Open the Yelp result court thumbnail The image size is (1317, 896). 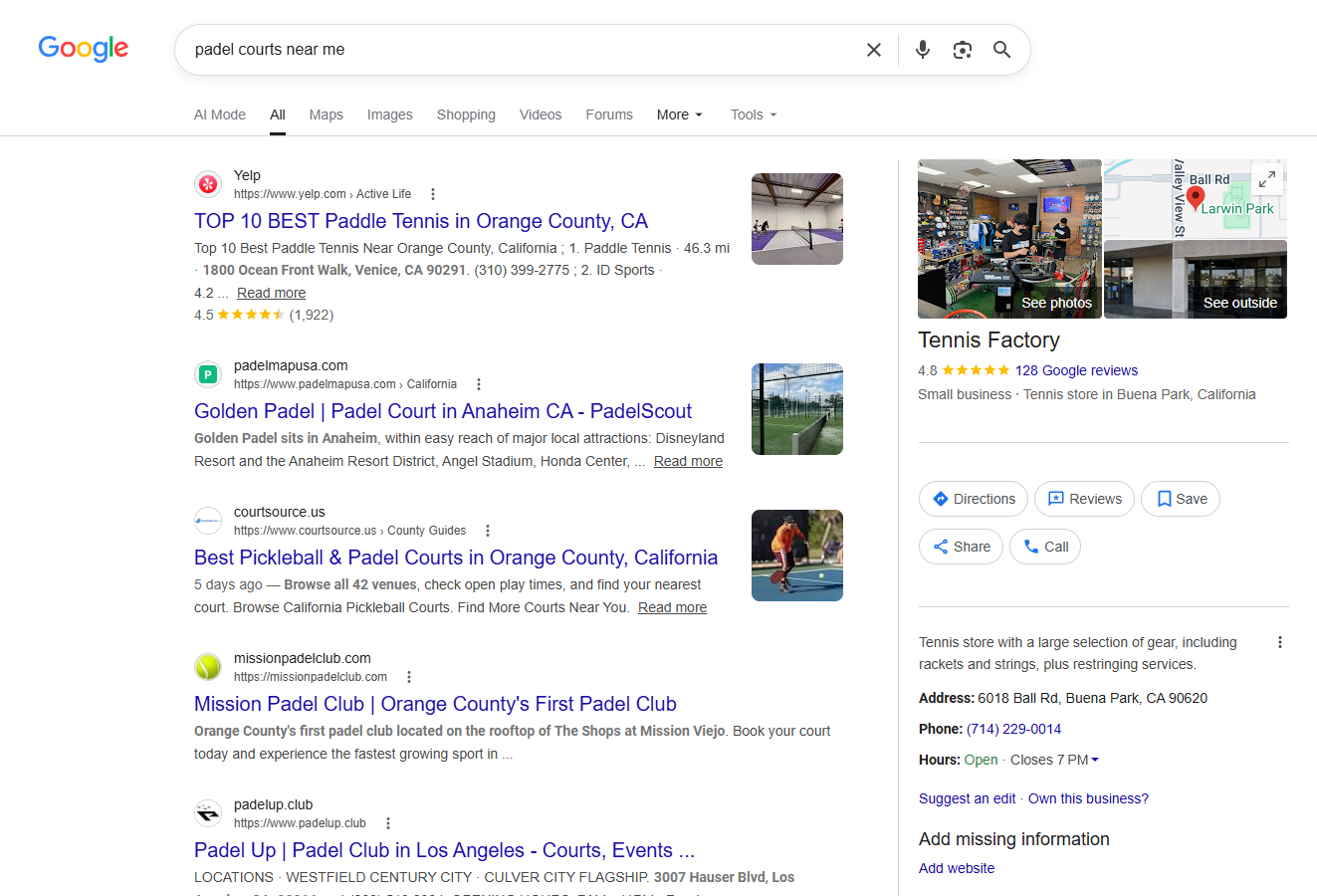pos(797,219)
